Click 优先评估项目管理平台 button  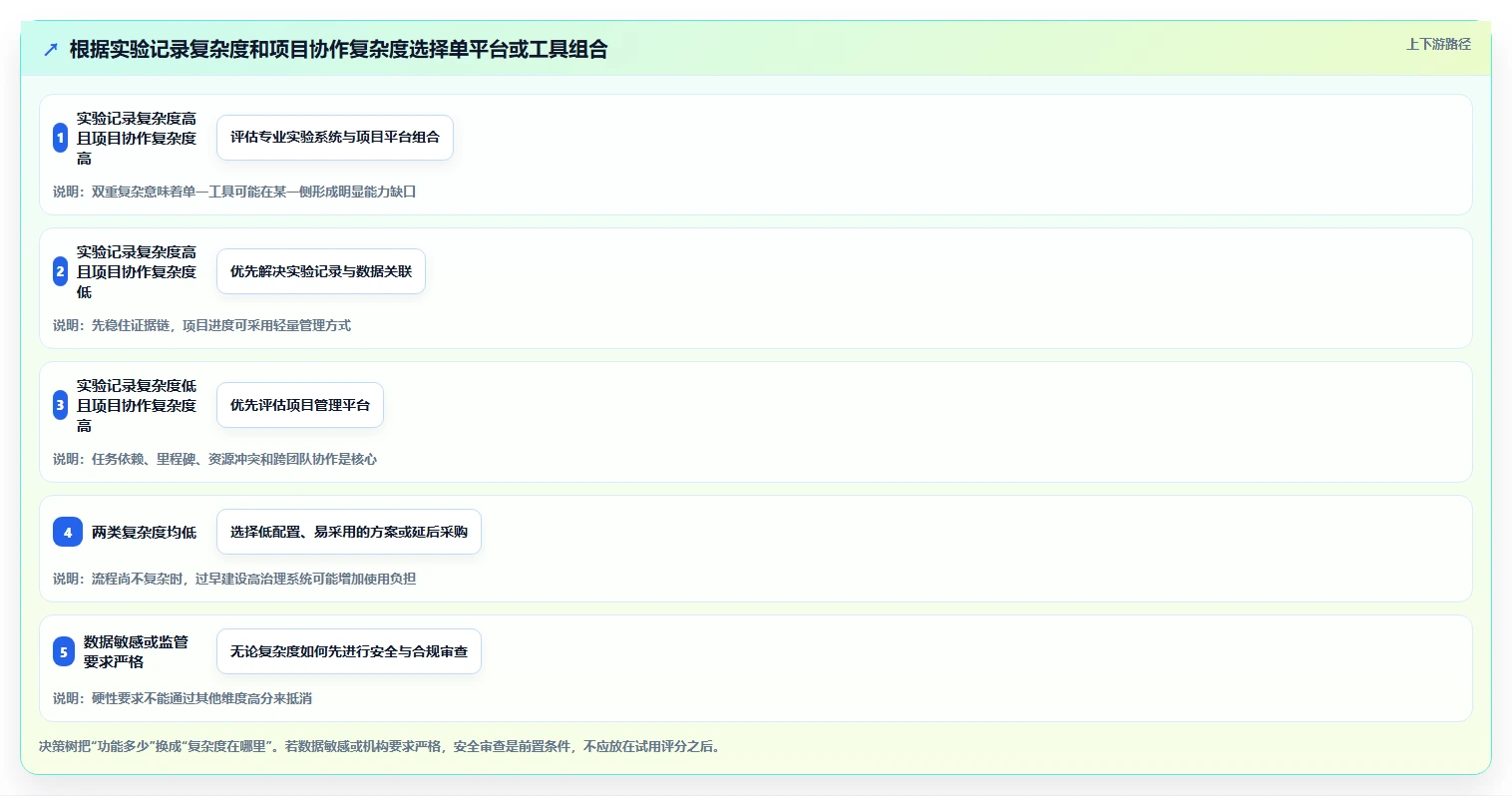pyautogui.click(x=300, y=405)
